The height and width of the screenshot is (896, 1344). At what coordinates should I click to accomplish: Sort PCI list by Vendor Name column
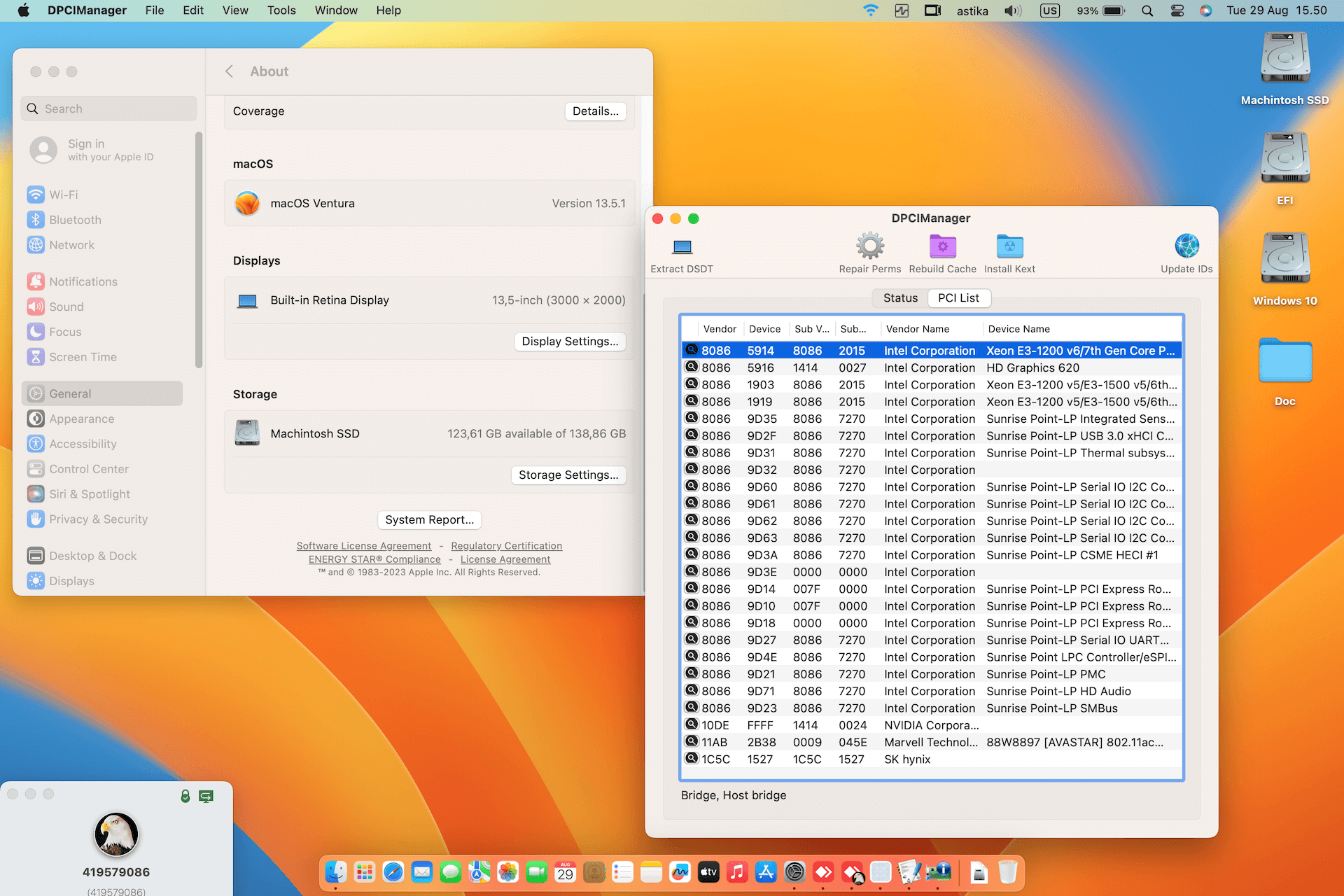(917, 329)
